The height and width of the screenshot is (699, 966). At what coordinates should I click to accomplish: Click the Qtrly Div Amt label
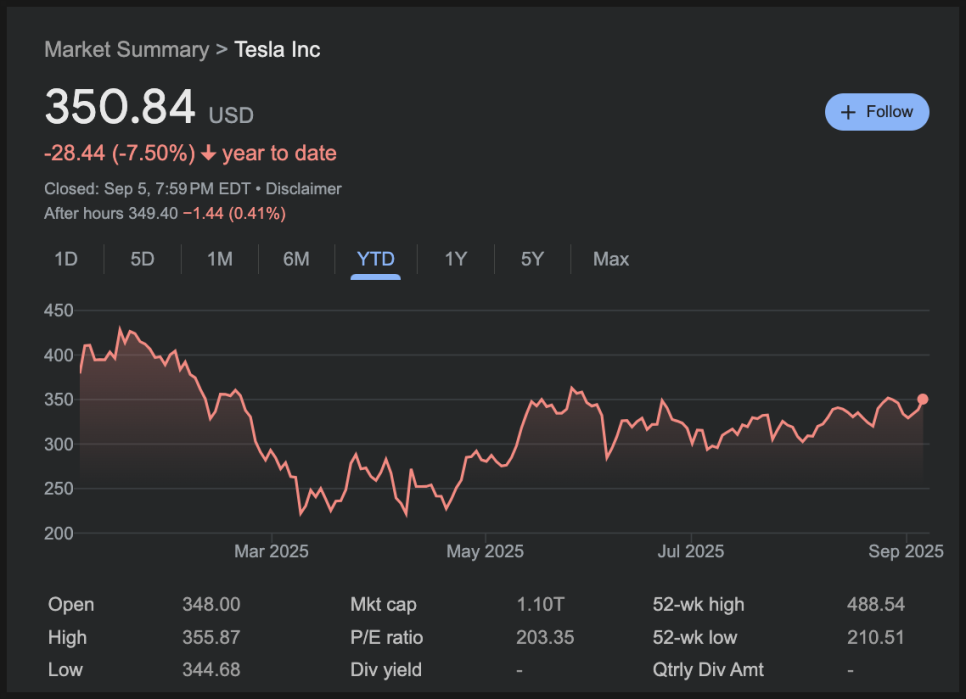click(x=708, y=669)
